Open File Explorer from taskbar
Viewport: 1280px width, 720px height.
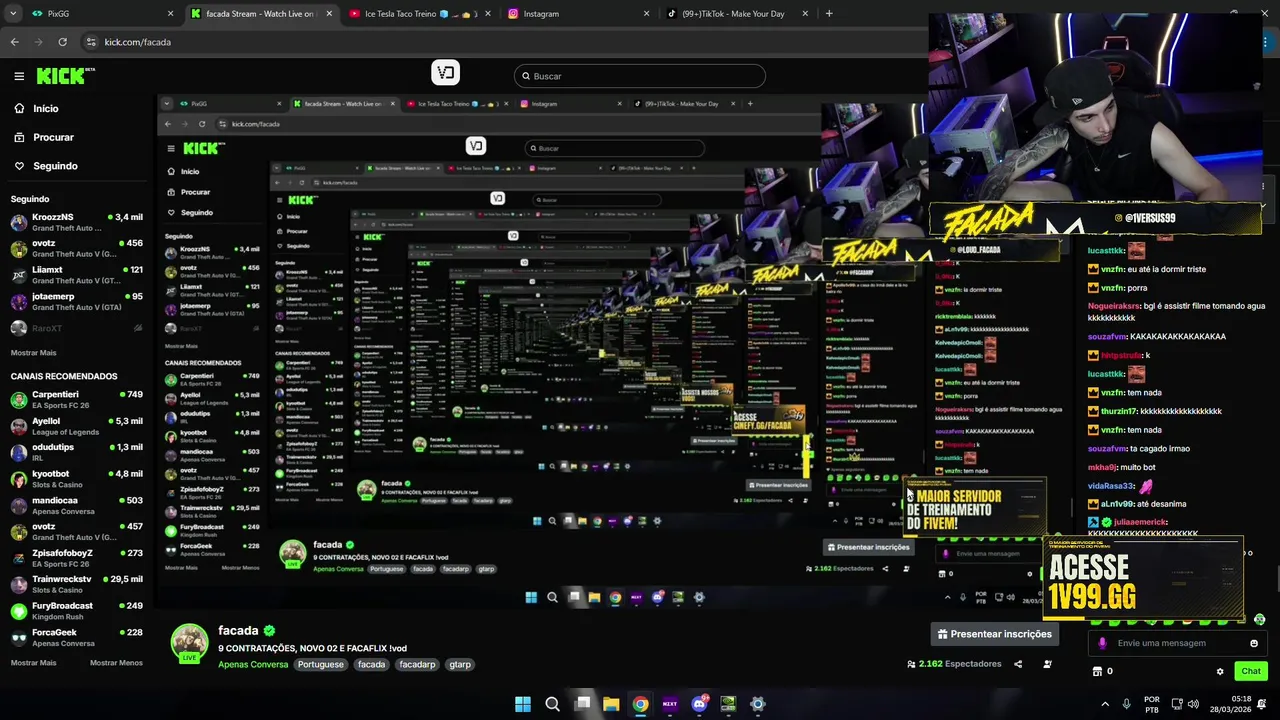pos(611,704)
